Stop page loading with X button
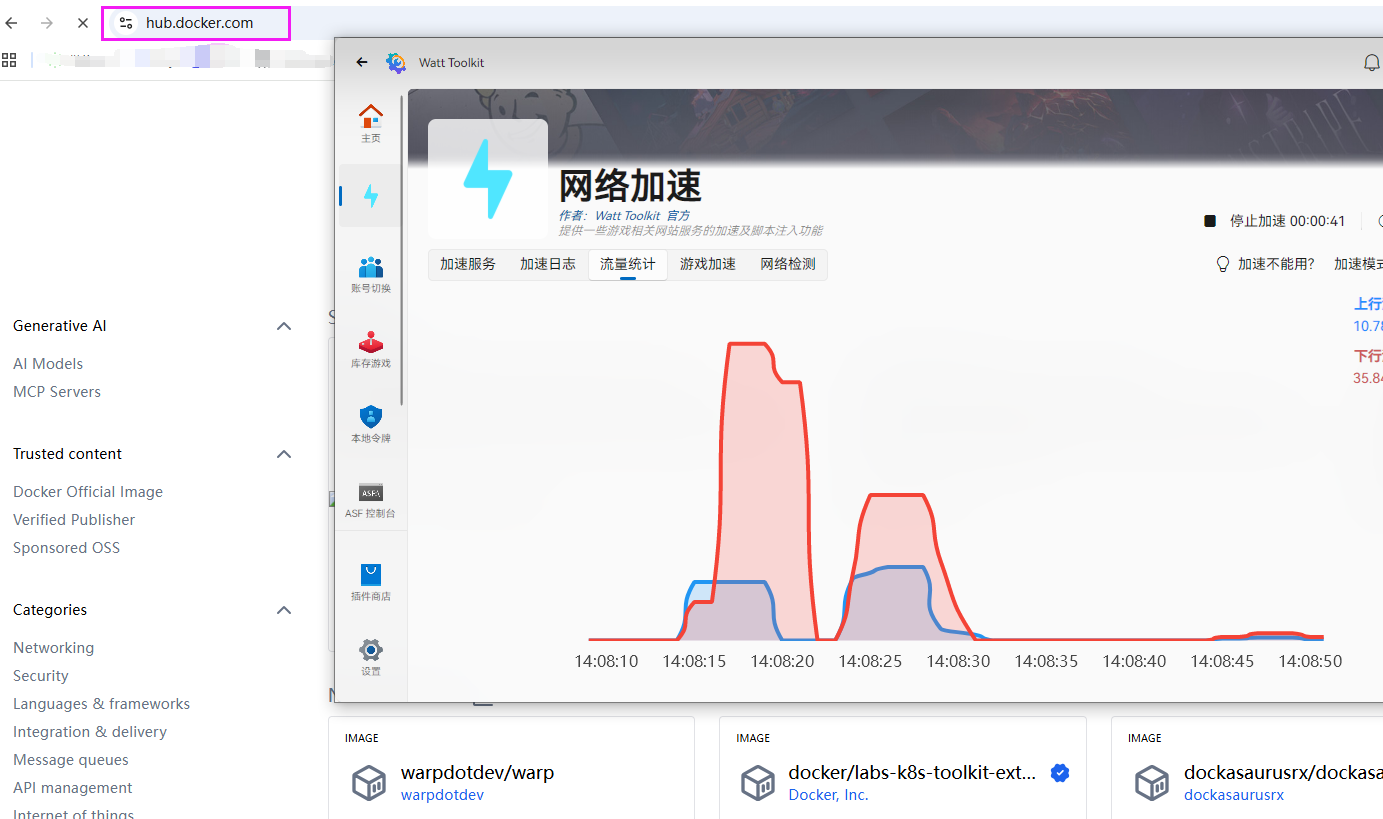This screenshot has height=819, width=1383. pyautogui.click(x=83, y=22)
